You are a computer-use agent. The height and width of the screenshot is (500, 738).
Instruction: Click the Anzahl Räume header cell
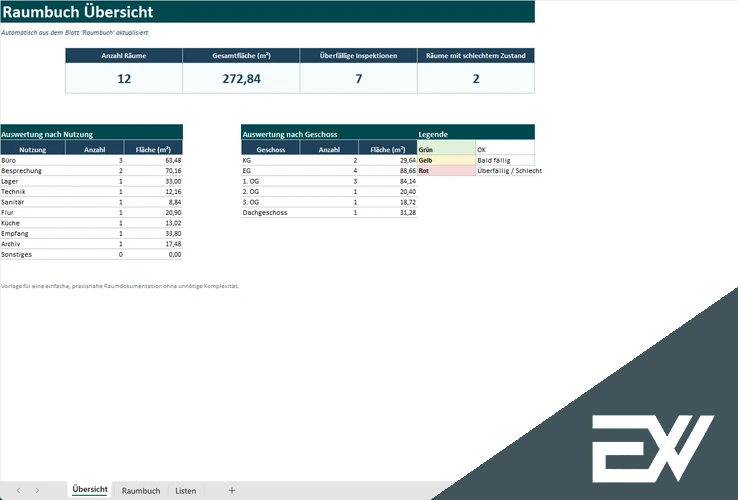tap(124, 56)
